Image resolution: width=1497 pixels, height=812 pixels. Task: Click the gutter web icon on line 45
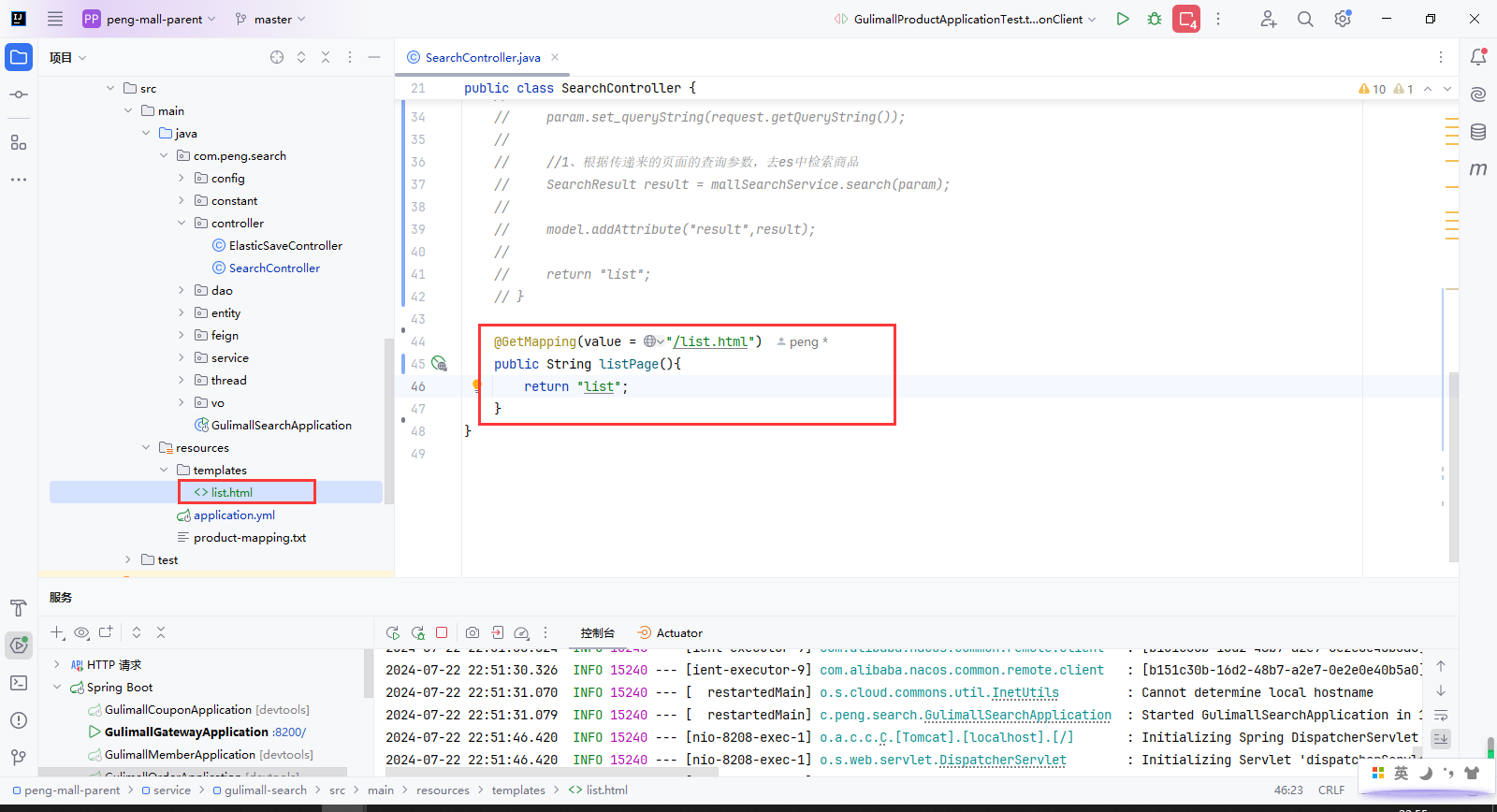click(x=439, y=364)
